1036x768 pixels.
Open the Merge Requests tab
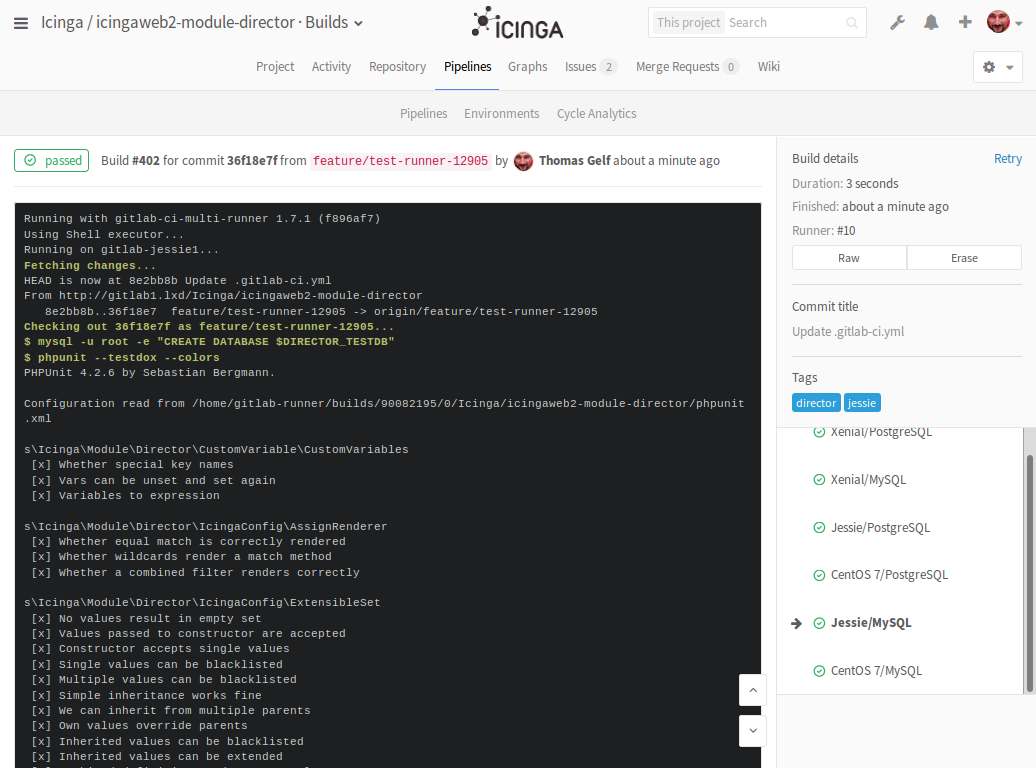(x=677, y=67)
